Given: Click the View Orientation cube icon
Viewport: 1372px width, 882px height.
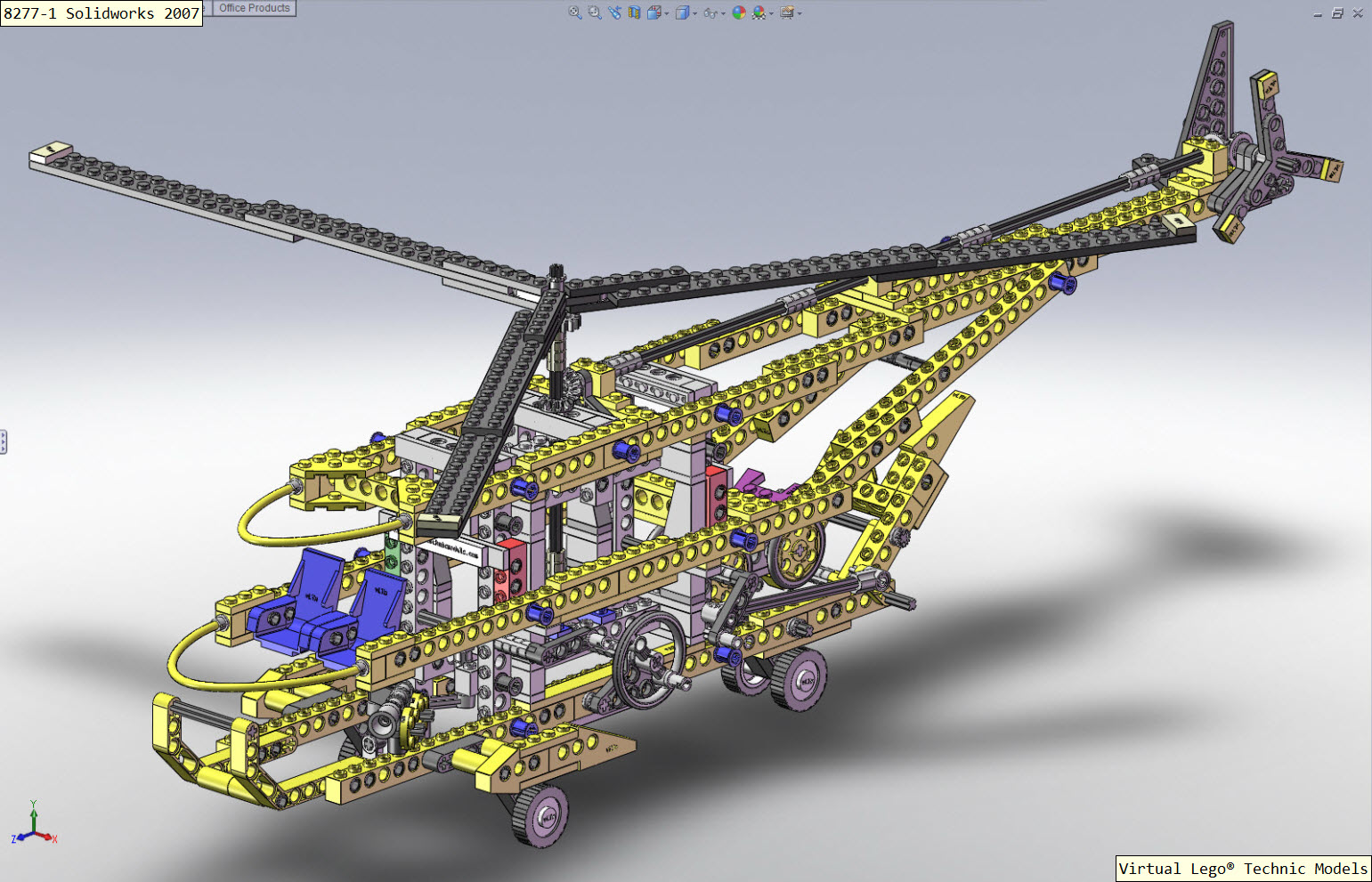Looking at the screenshot, I should 654,12.
